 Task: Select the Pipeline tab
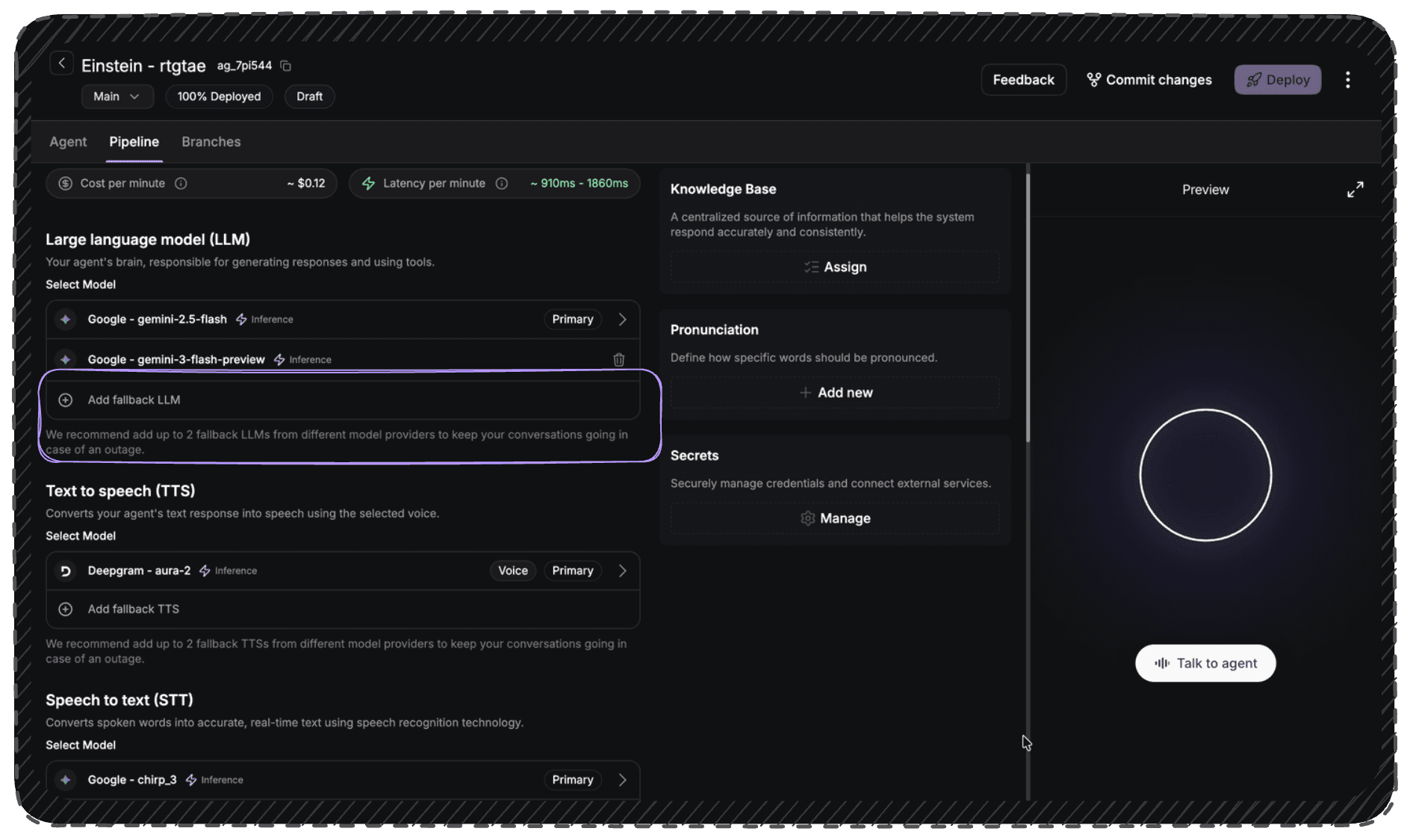click(x=134, y=142)
